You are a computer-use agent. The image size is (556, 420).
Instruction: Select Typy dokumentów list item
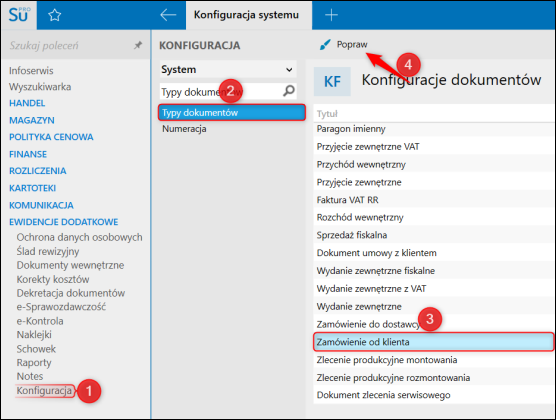click(232, 112)
